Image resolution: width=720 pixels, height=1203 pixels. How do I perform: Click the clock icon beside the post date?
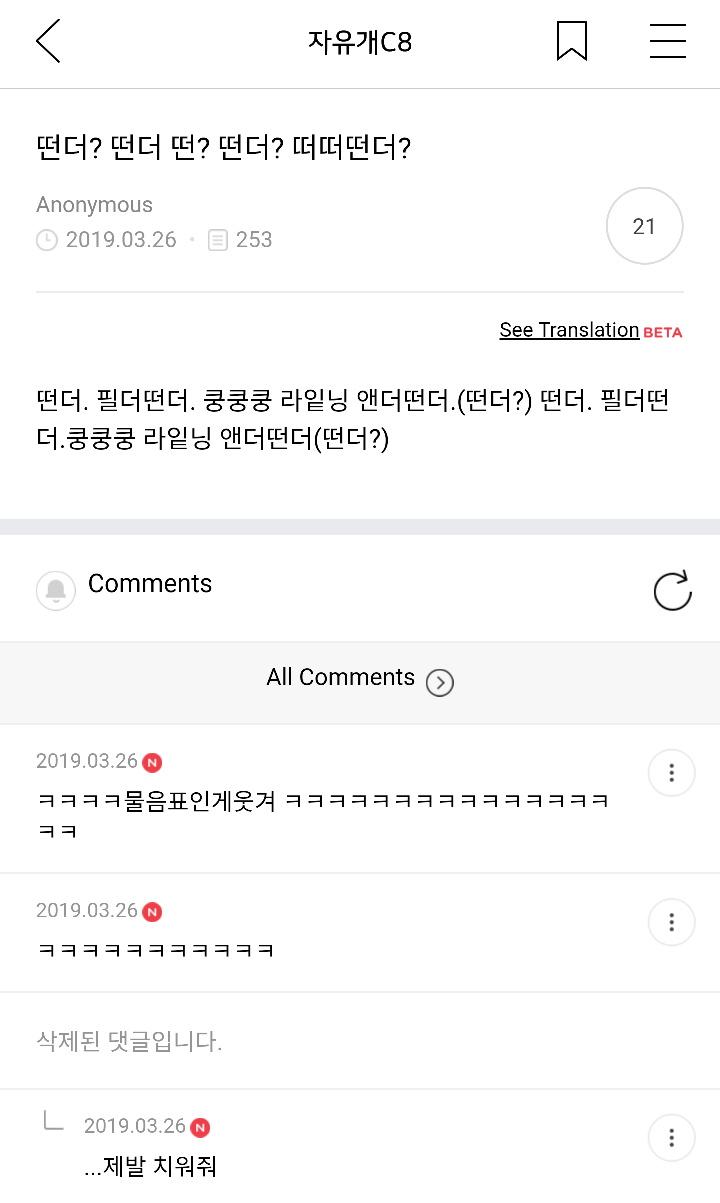(x=47, y=240)
